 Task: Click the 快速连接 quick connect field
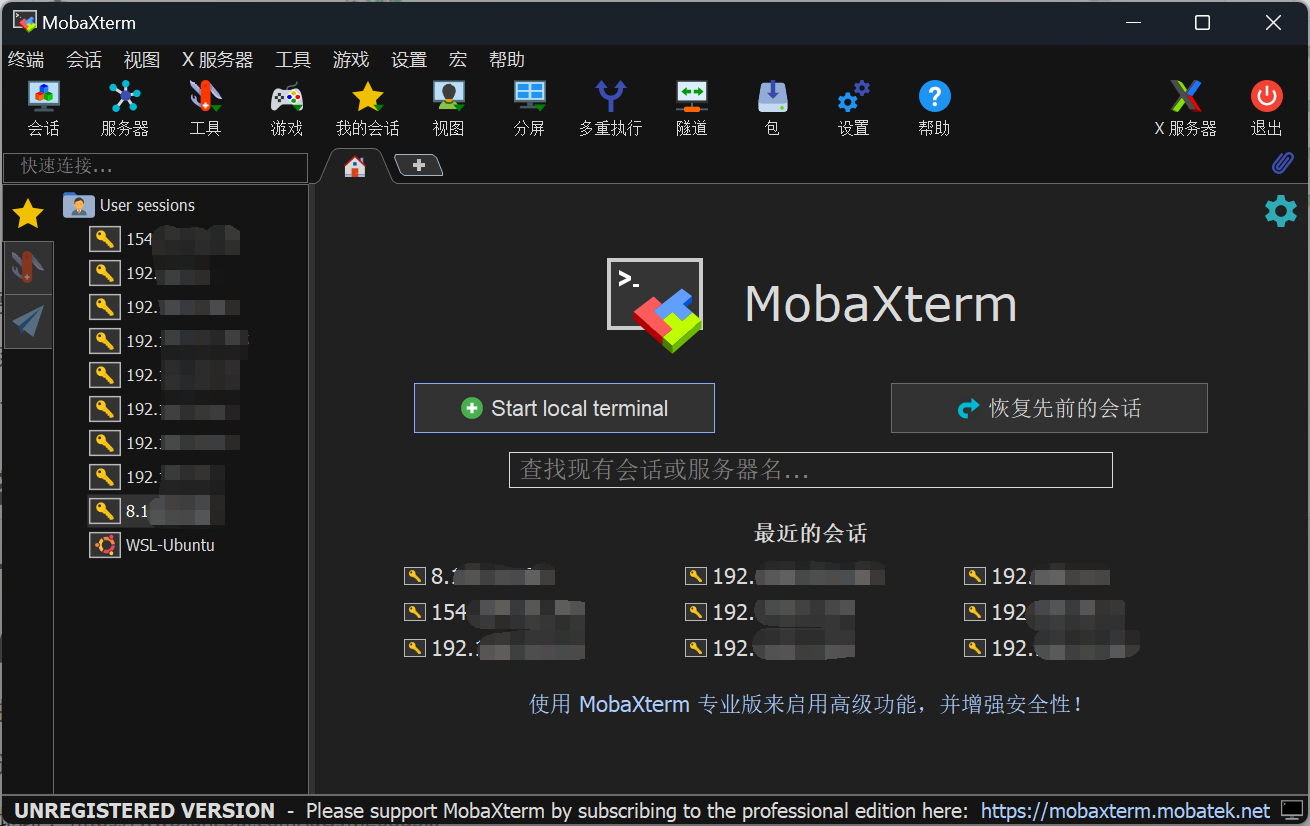(155, 167)
